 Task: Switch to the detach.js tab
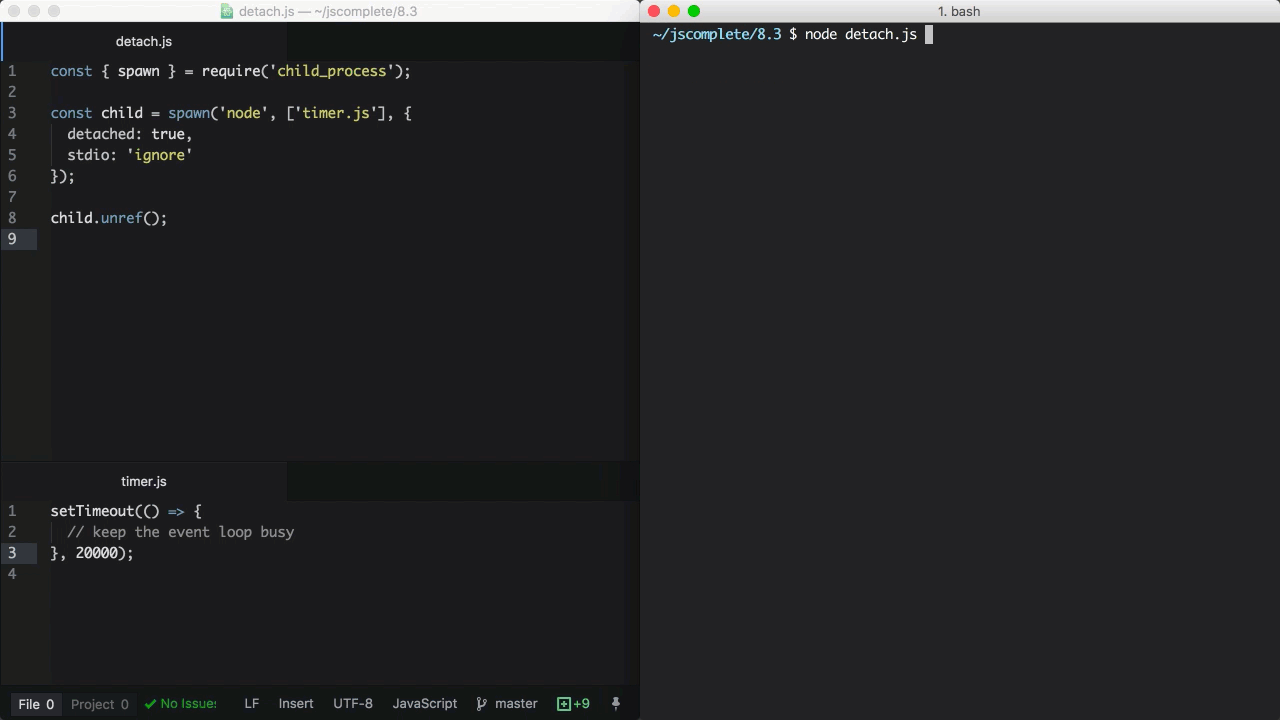tap(143, 41)
